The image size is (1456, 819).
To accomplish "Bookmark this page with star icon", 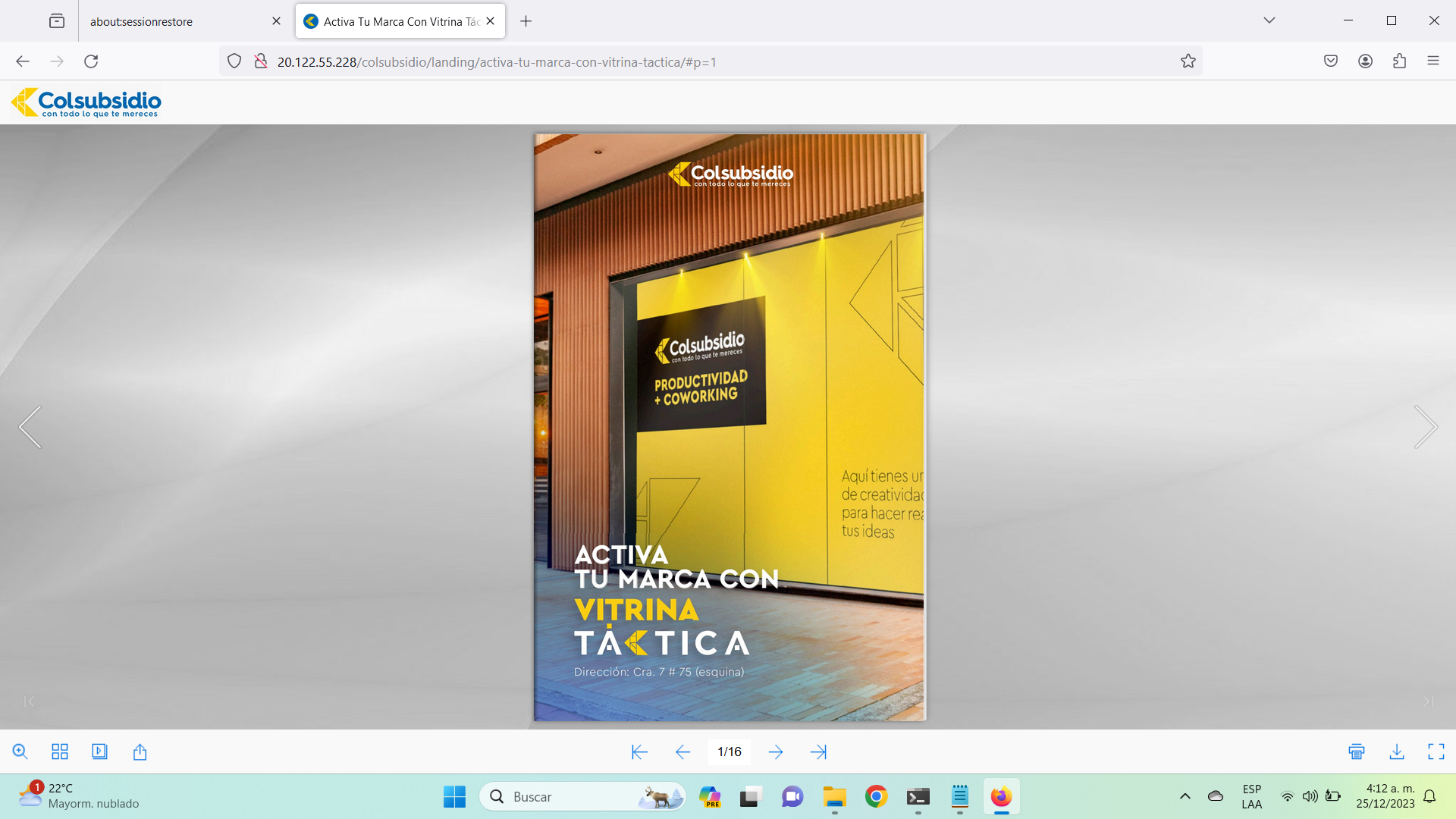I will pyautogui.click(x=1188, y=61).
